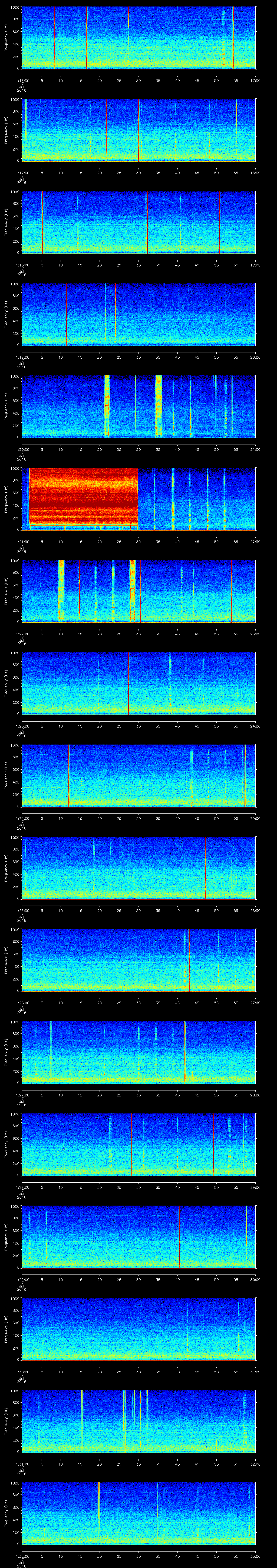Click the wide yellow burst at 1:22:10
Image resolution: width=277 pixels, height=1568 pixels.
tap(61, 591)
